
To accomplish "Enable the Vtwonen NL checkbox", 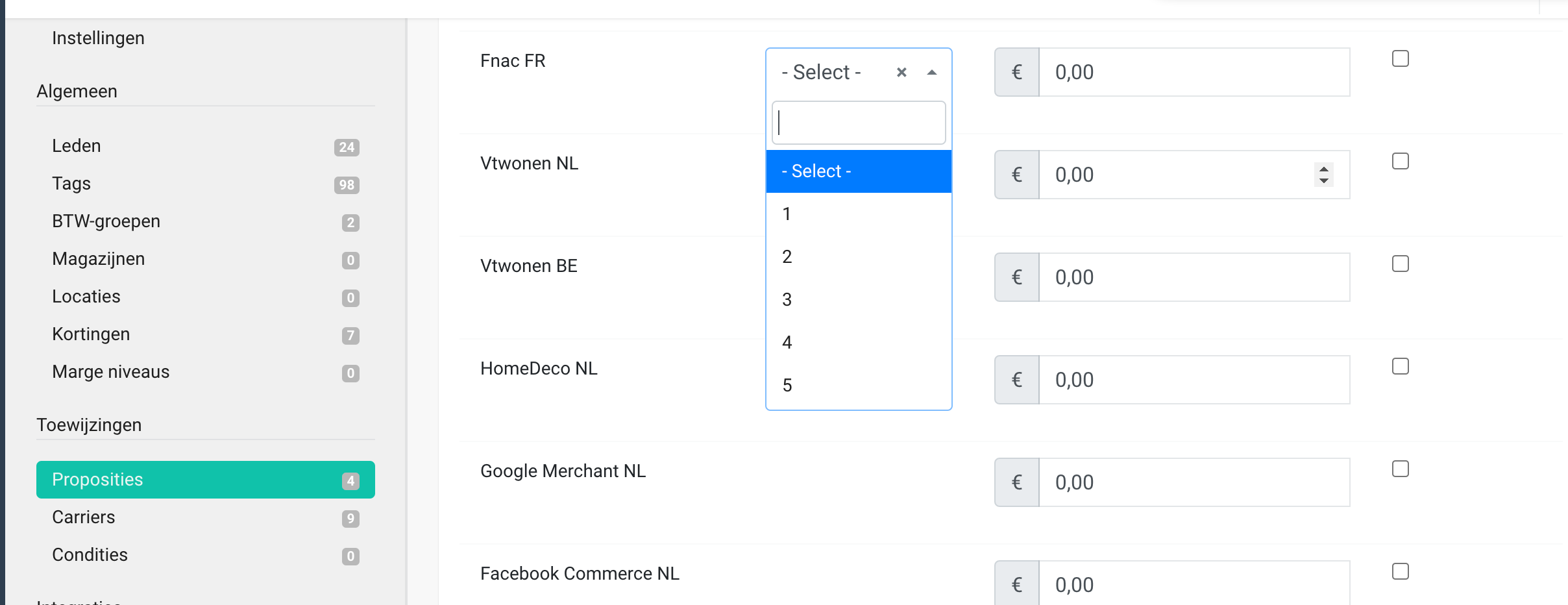I will (1400, 162).
